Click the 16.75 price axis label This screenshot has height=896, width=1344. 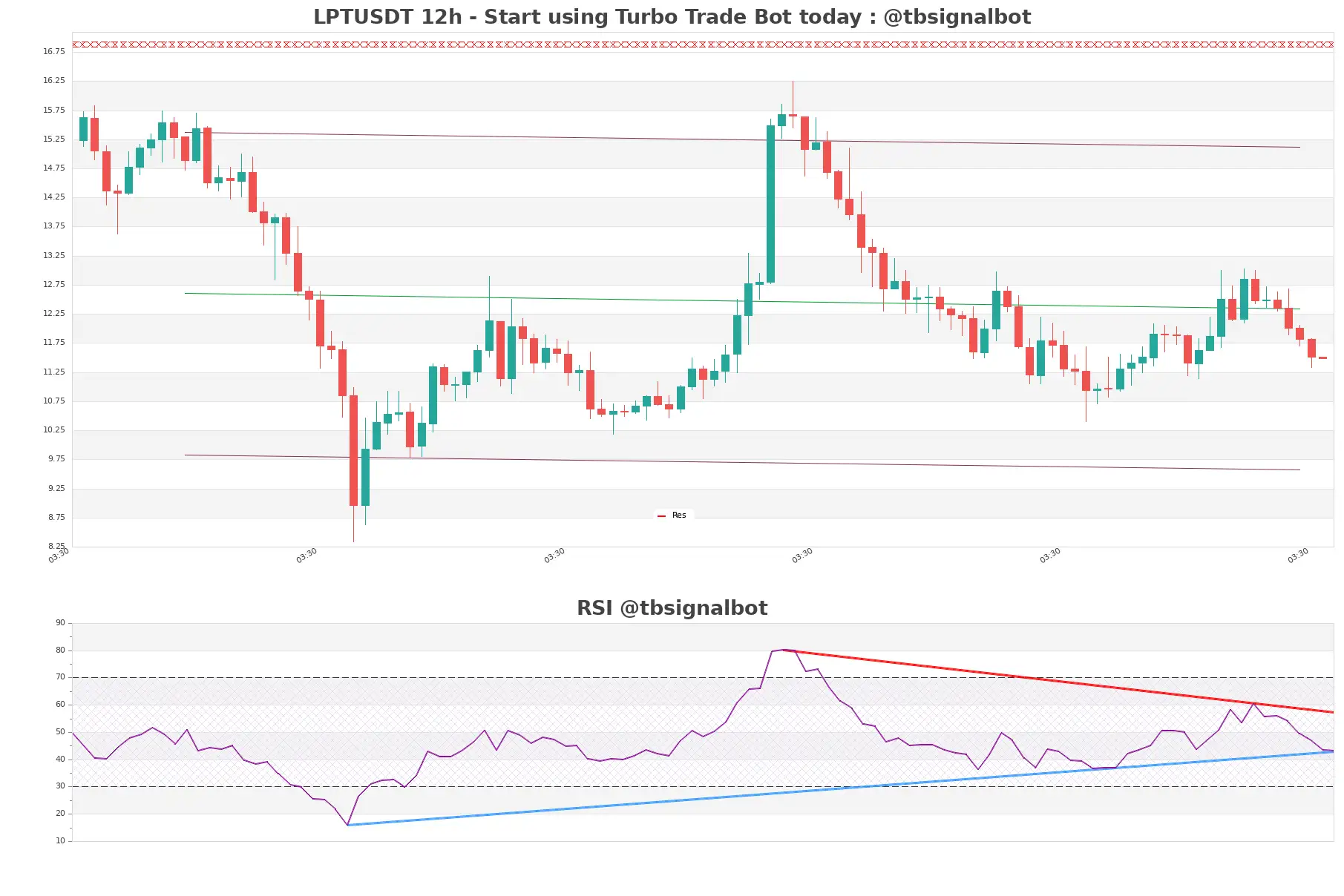click(53, 51)
